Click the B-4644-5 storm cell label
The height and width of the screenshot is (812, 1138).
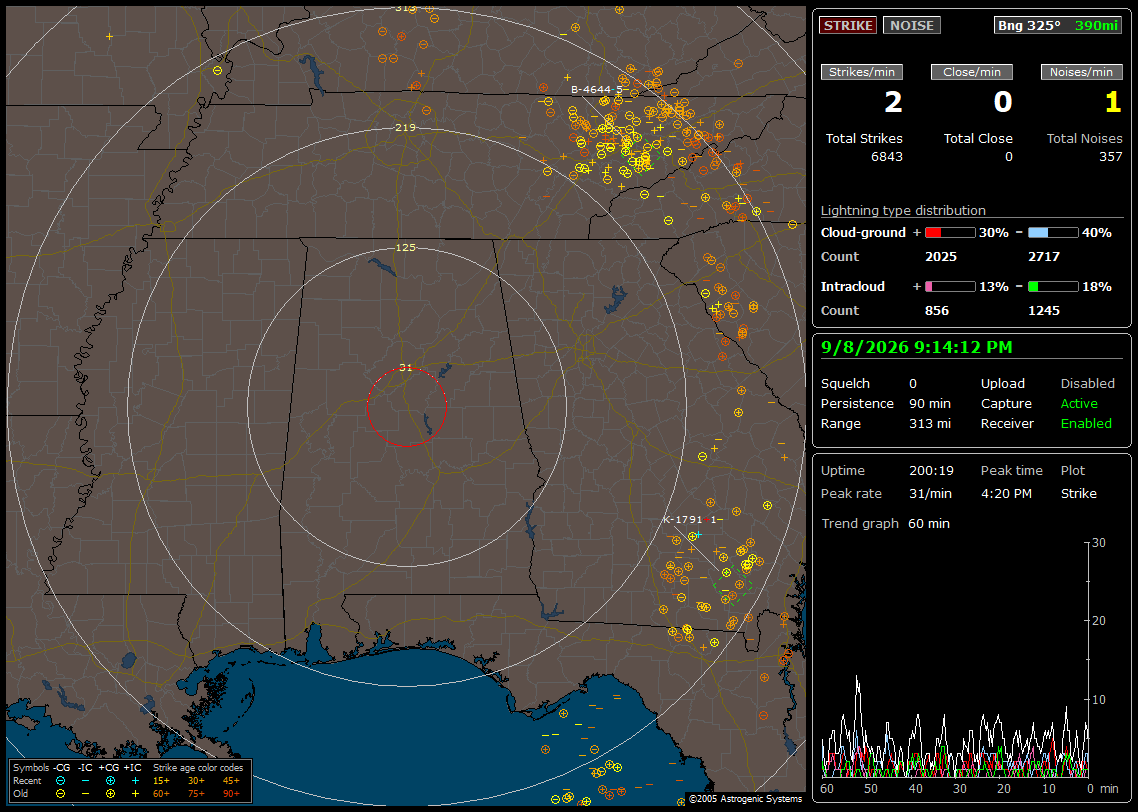597,90
